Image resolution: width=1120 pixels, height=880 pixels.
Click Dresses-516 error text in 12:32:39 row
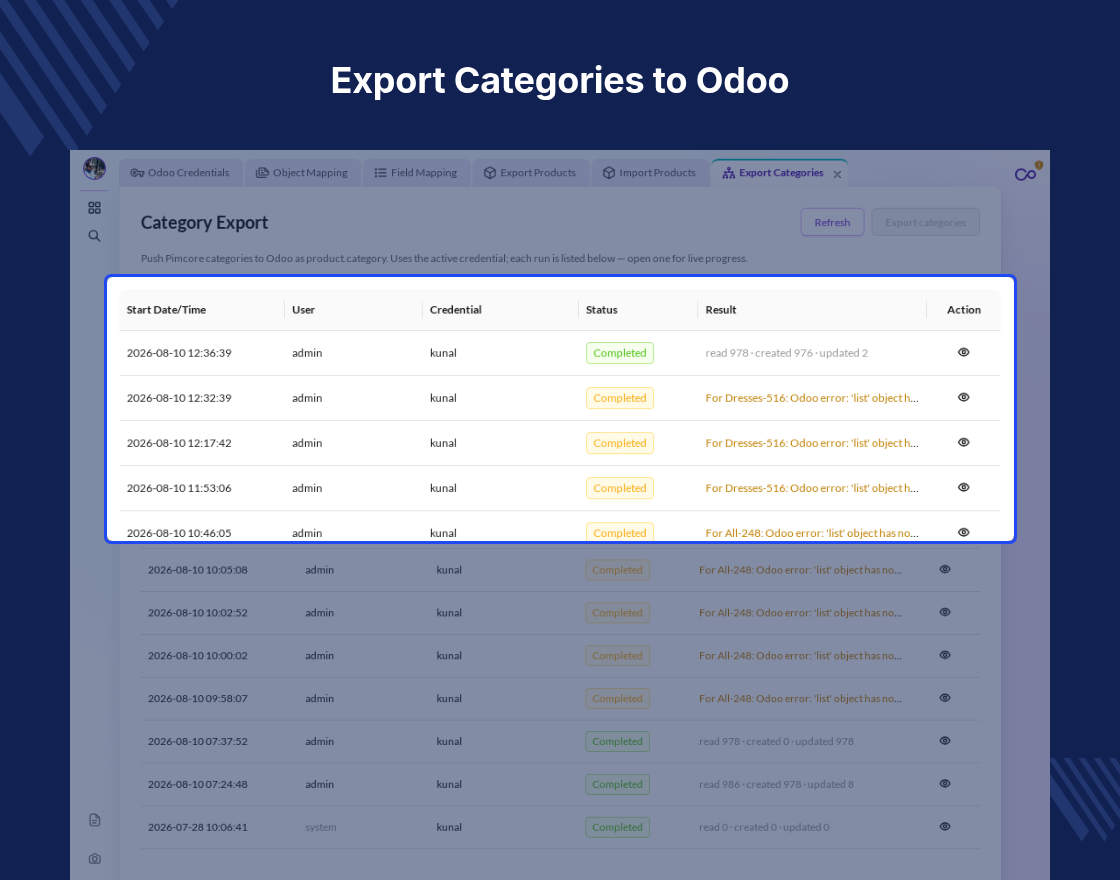[x=812, y=398]
